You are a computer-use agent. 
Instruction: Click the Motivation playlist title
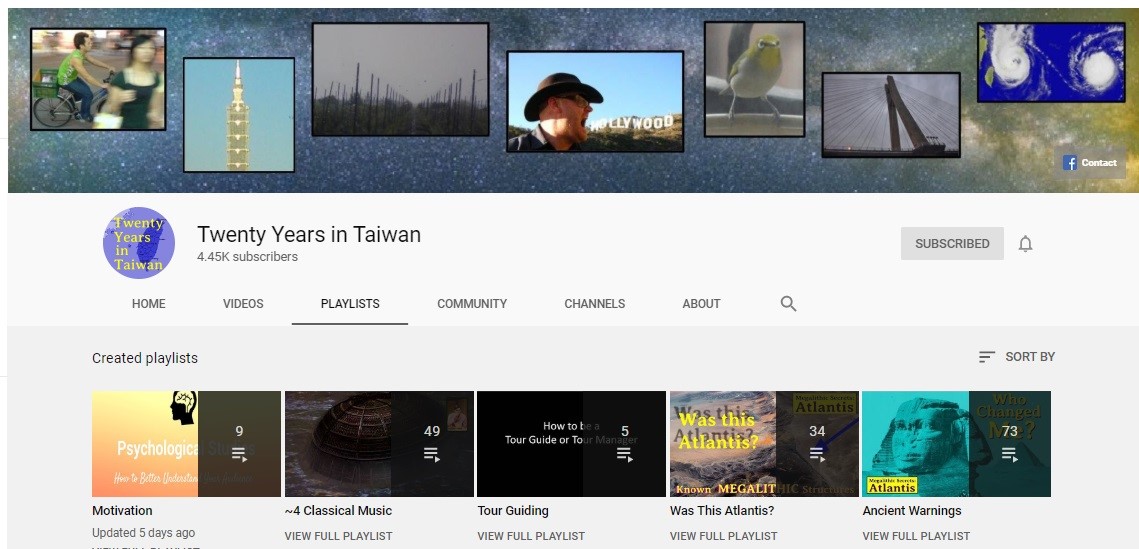click(122, 511)
